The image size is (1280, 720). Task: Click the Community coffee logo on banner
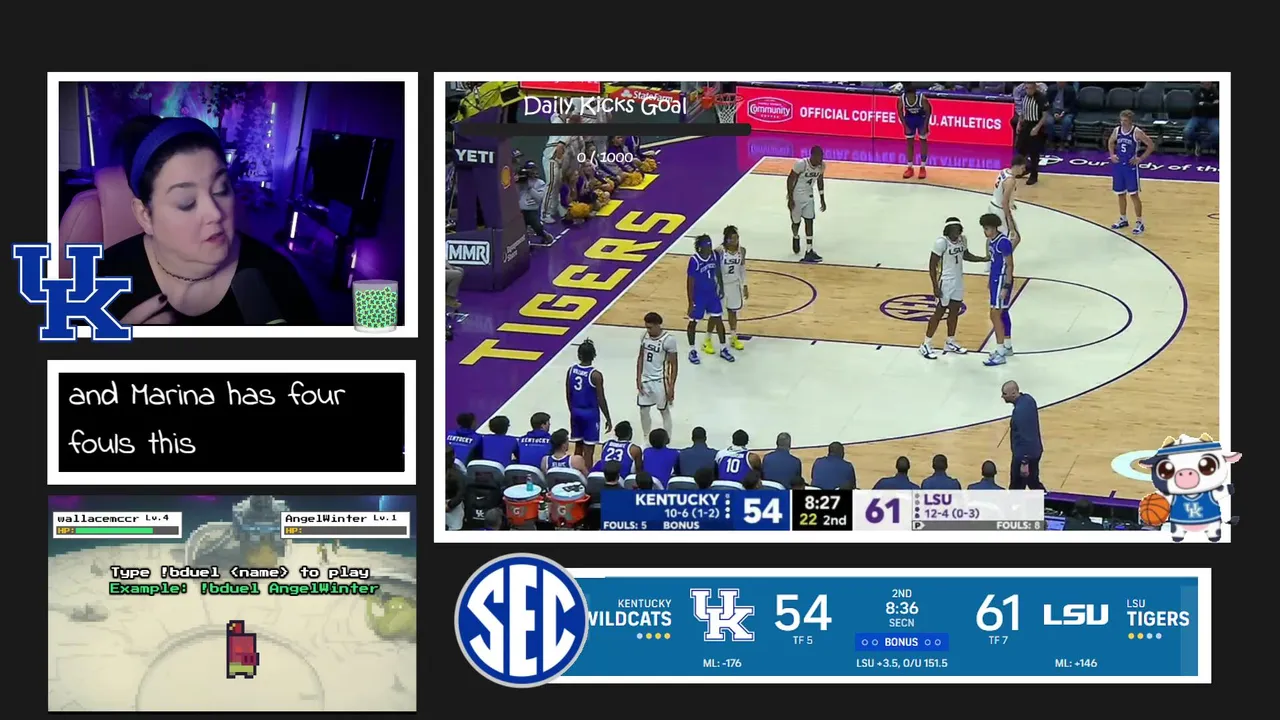(x=770, y=109)
